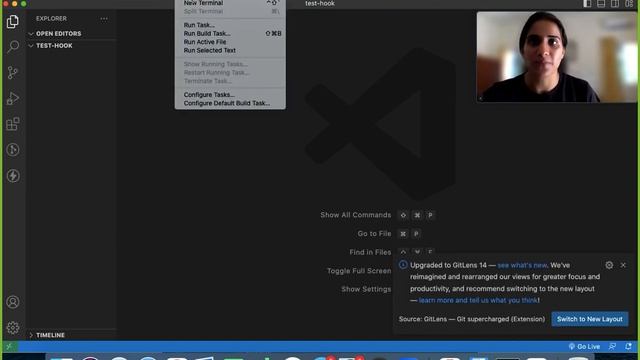
Task: Open the GitLens view icon
Action: click(13, 150)
